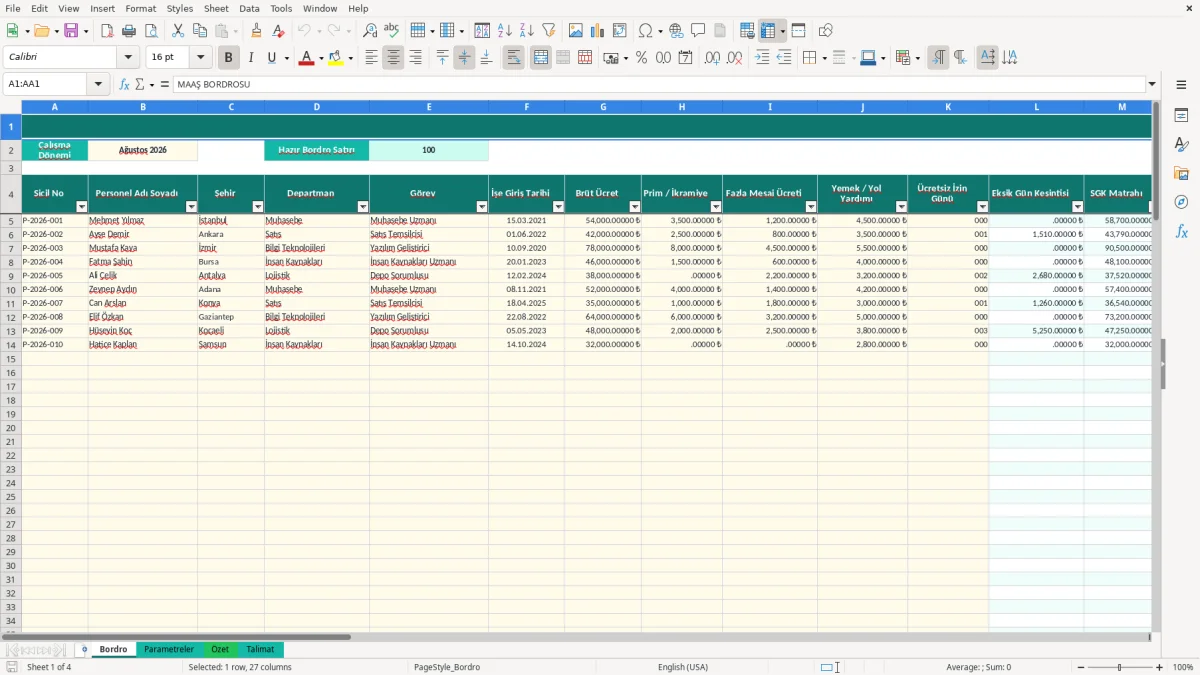1200x675 pixels.
Task: Open sidebar Gallery icon
Action: coord(1181,173)
